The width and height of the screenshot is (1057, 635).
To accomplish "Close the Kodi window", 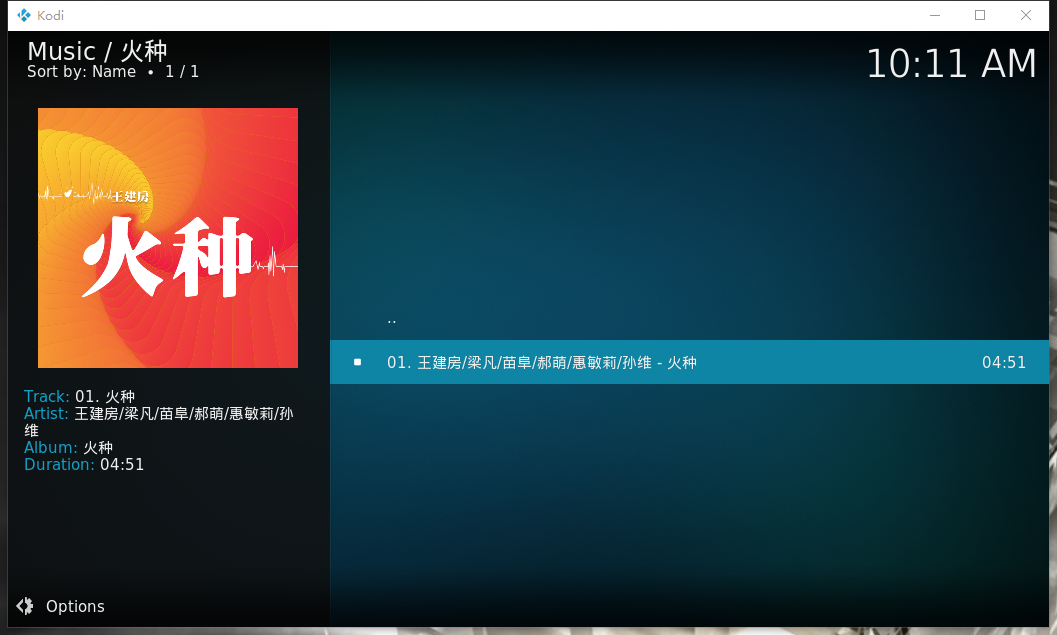I will click(x=1026, y=15).
